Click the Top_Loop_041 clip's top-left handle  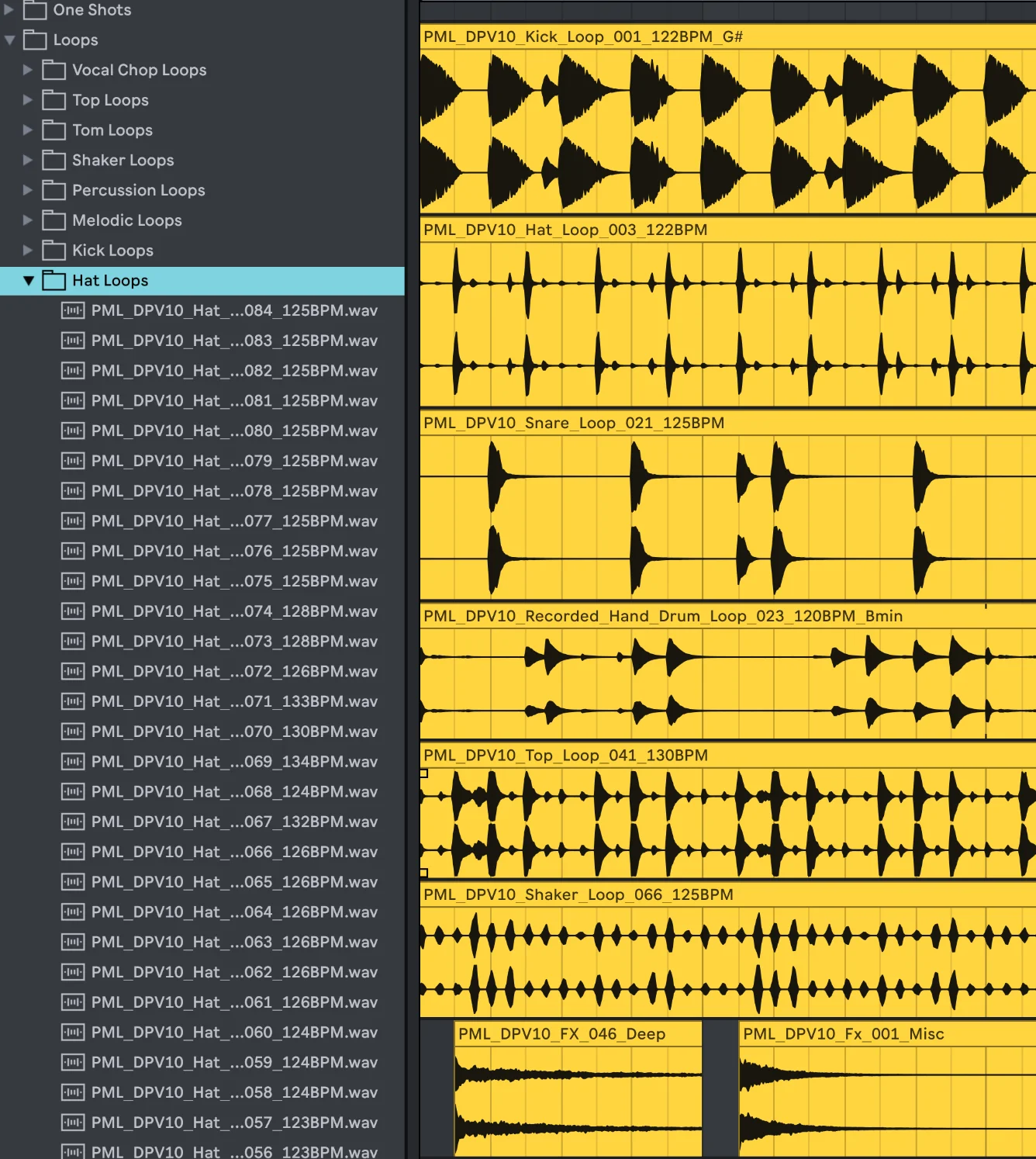click(423, 773)
